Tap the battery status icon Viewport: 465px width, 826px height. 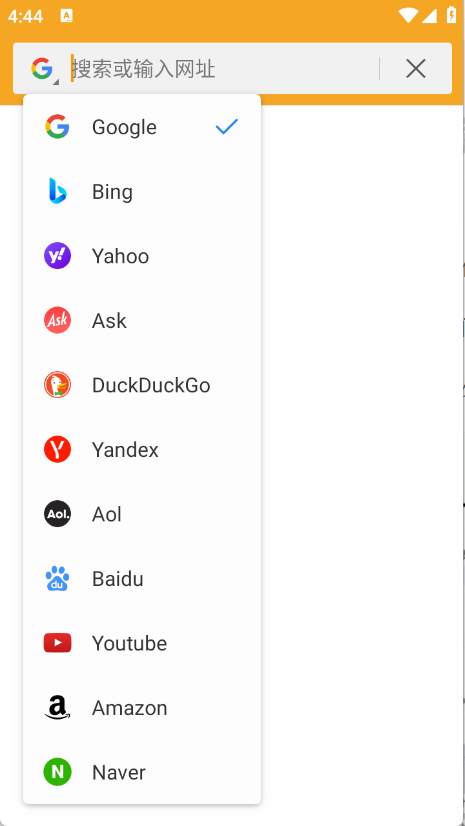pyautogui.click(x=451, y=15)
